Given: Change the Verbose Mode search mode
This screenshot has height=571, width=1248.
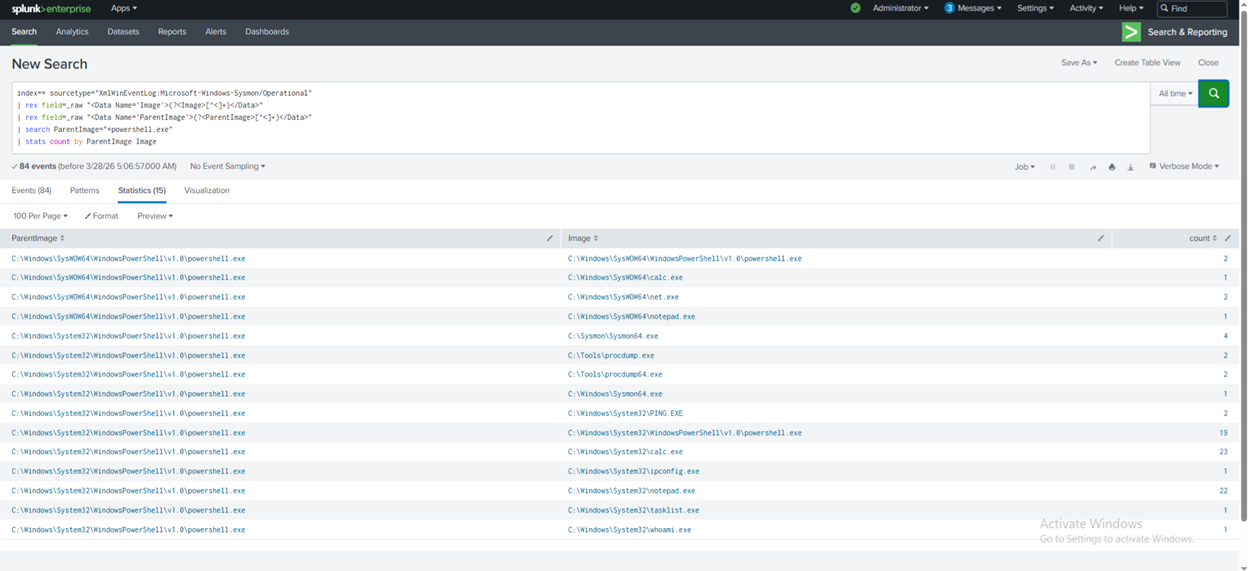Looking at the screenshot, I should pyautogui.click(x=1184, y=166).
